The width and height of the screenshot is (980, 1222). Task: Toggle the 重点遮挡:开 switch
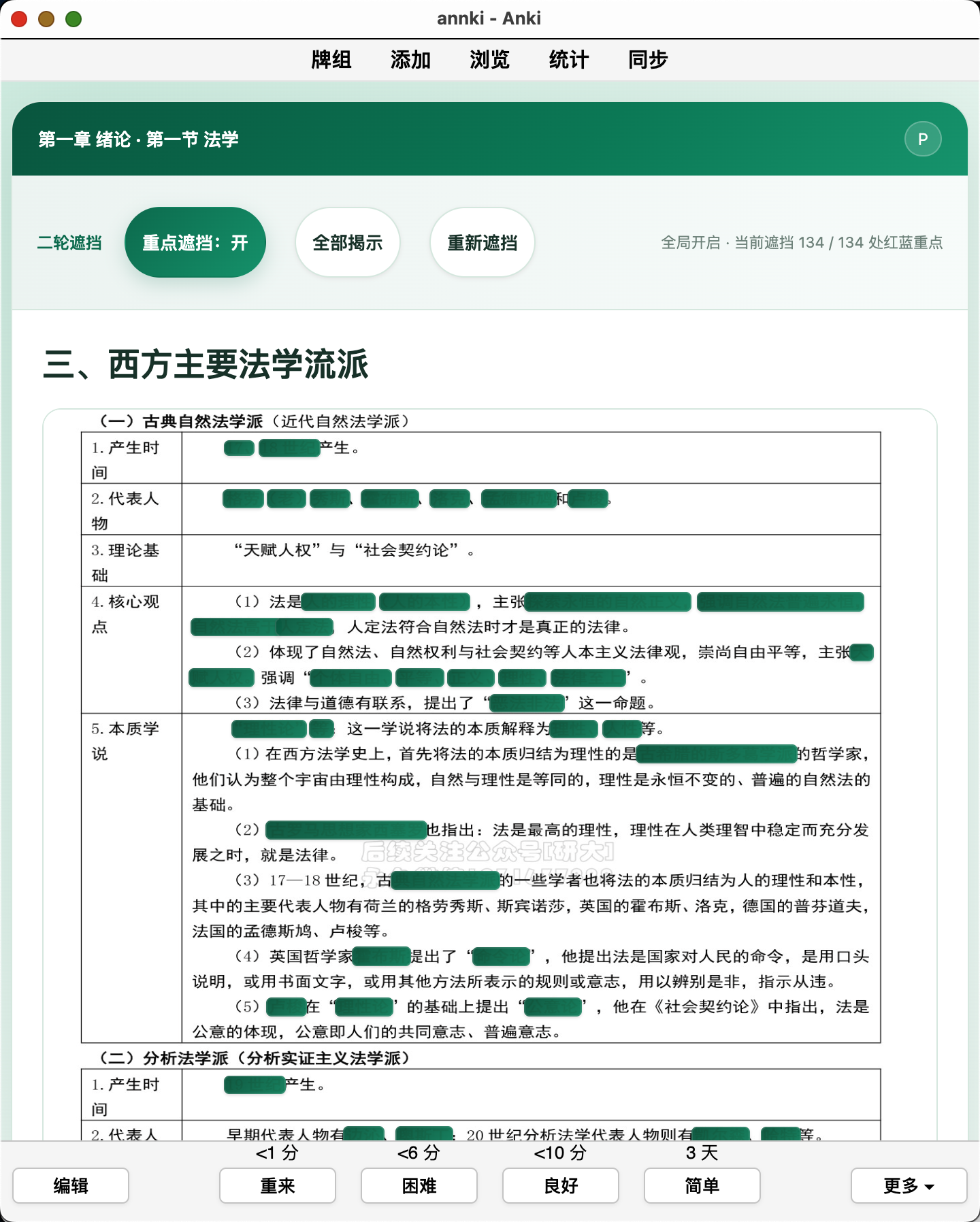(195, 242)
